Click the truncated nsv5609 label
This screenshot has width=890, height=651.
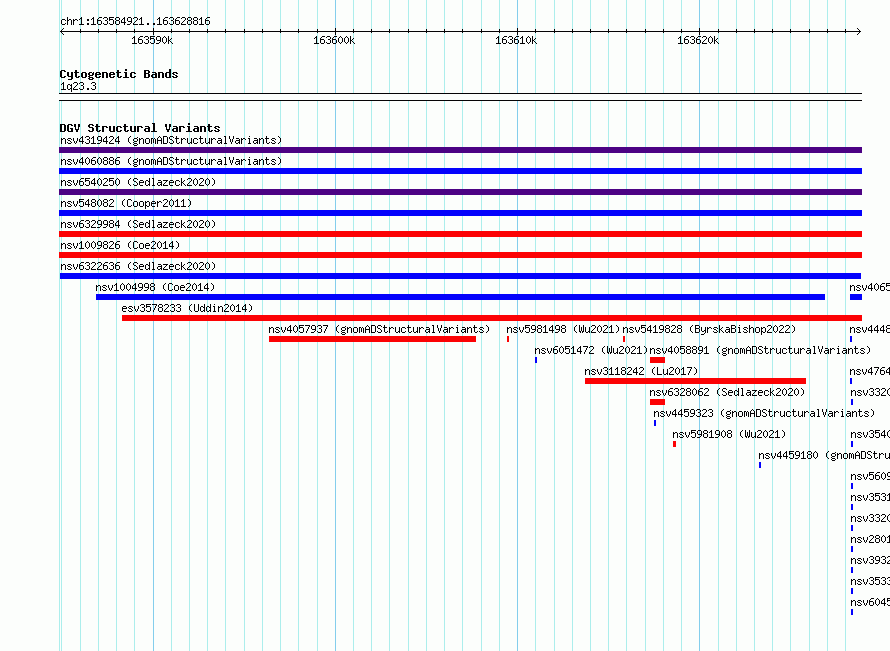pyautogui.click(x=870, y=476)
